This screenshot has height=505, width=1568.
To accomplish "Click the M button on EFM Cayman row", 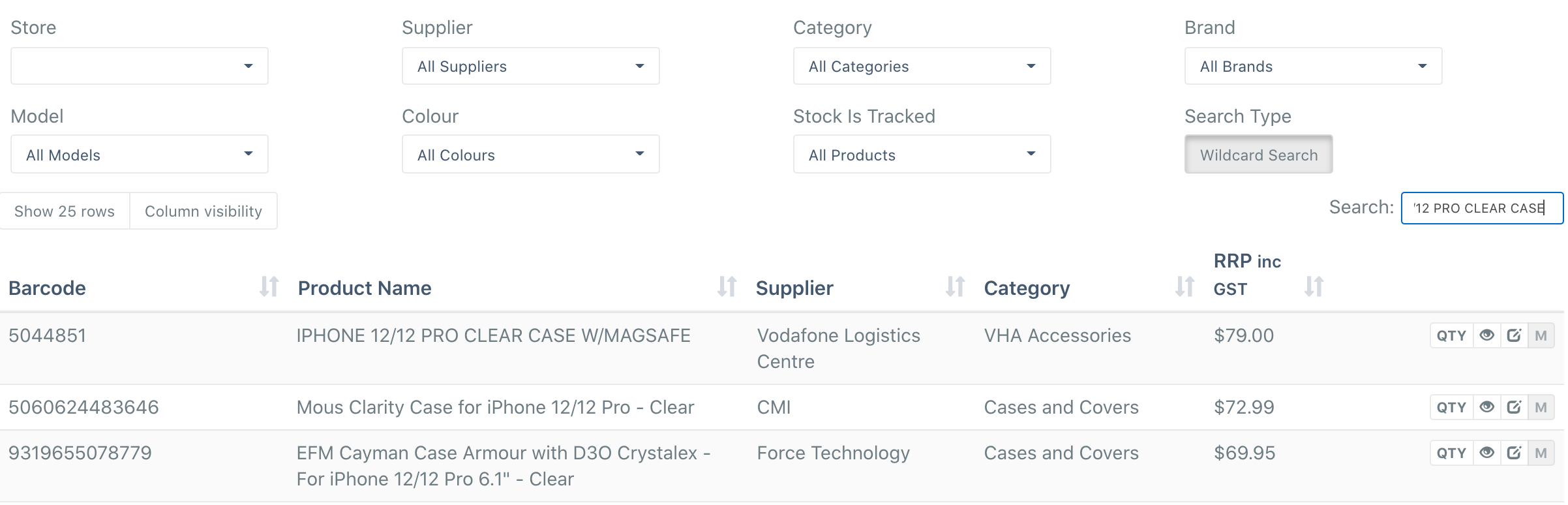I will (1541, 453).
